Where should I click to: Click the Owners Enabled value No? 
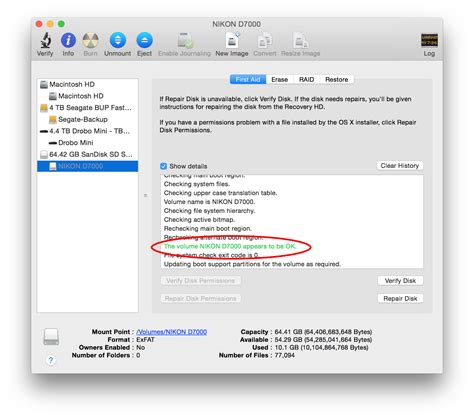141,347
